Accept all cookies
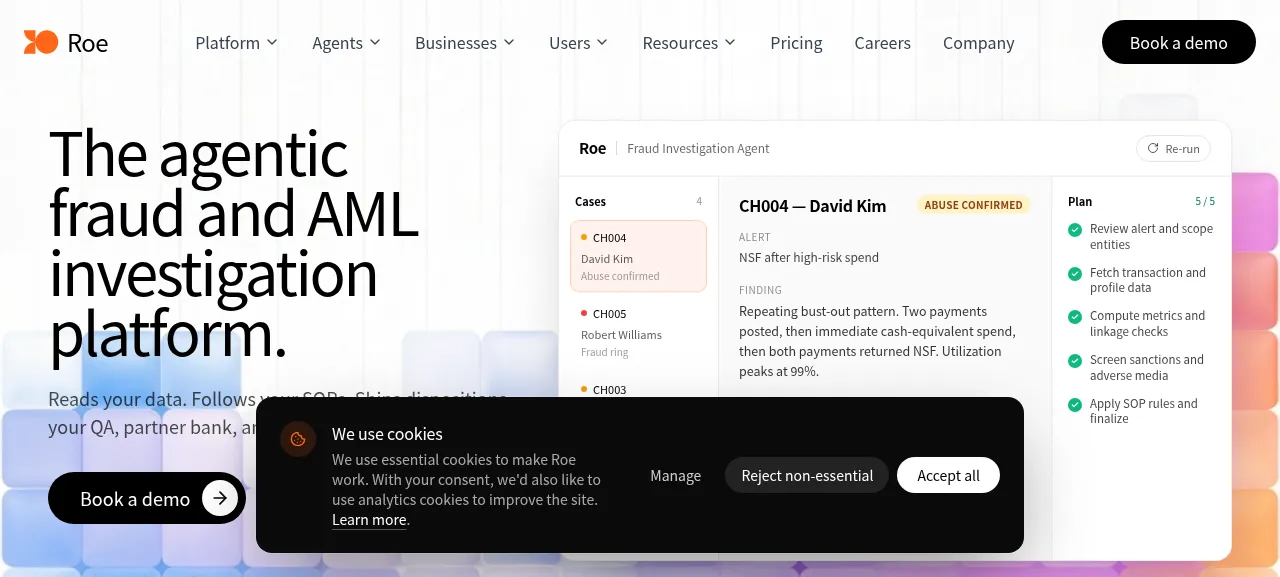 [948, 475]
